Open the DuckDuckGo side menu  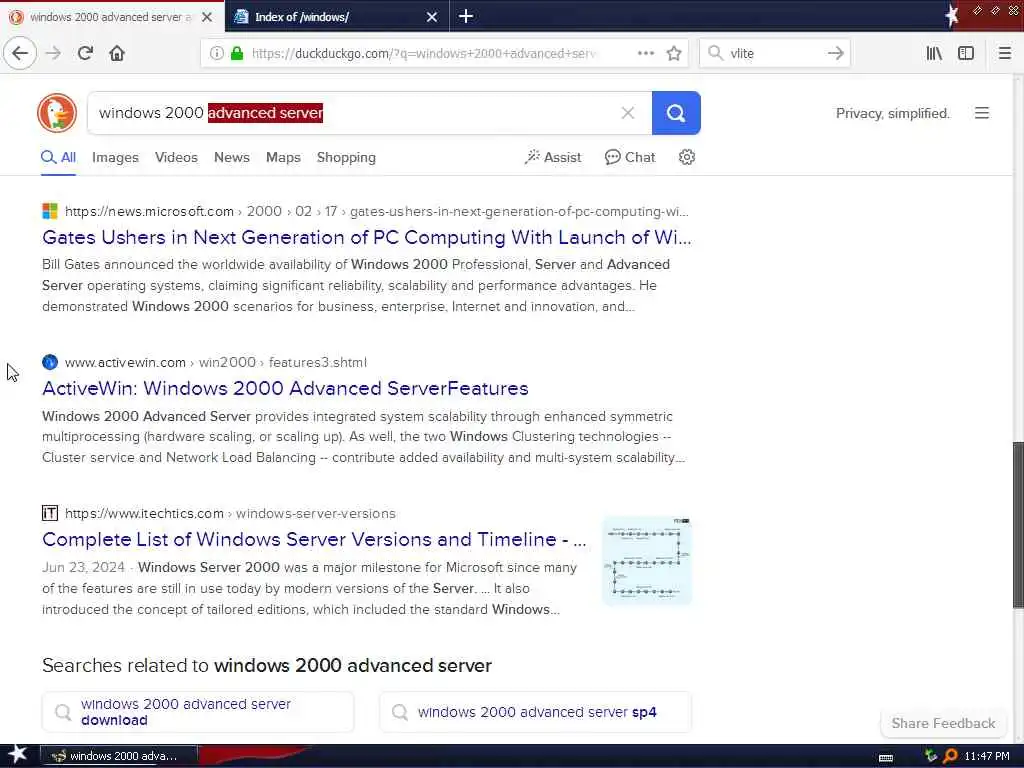[x=982, y=113]
